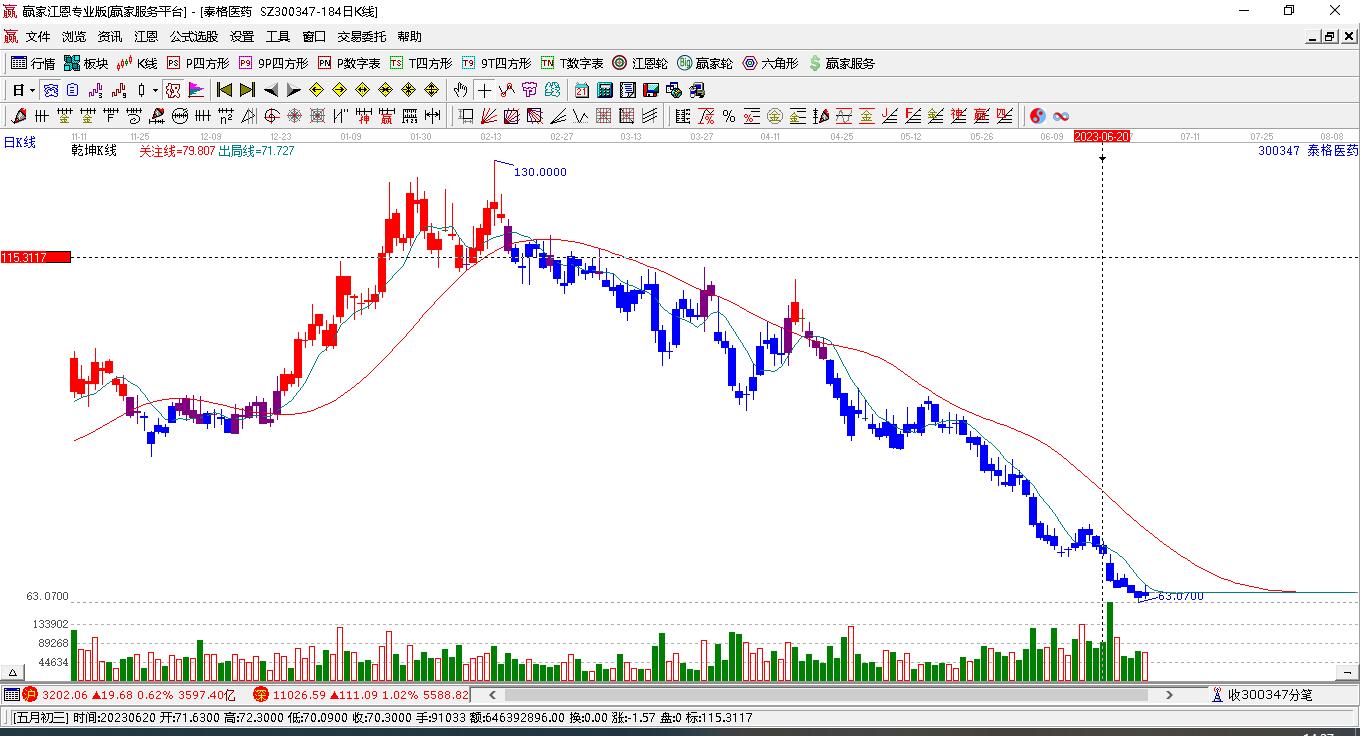Image resolution: width=1360 pixels, height=736 pixels.
Task: Click the percent sign tool icon
Action: tap(729, 116)
